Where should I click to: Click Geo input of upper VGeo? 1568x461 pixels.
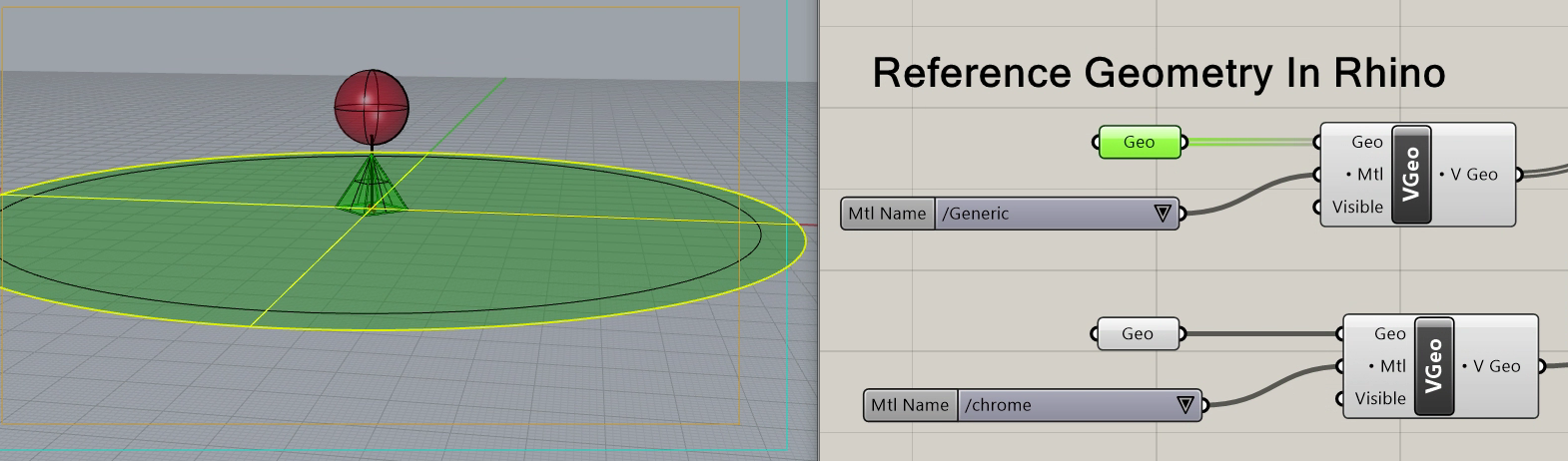[x=1366, y=142]
